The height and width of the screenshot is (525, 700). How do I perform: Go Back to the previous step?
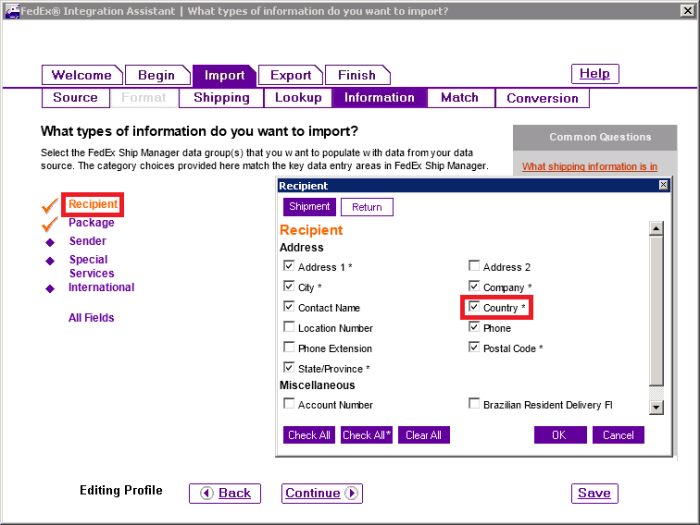225,493
